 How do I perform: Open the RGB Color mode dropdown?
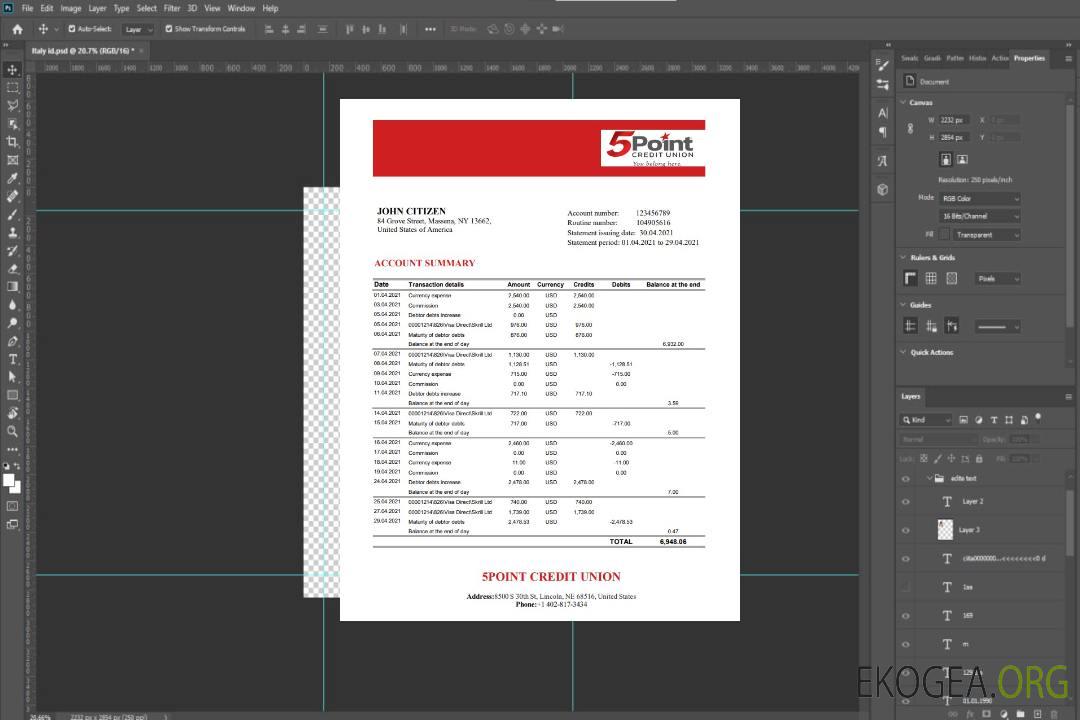979,198
